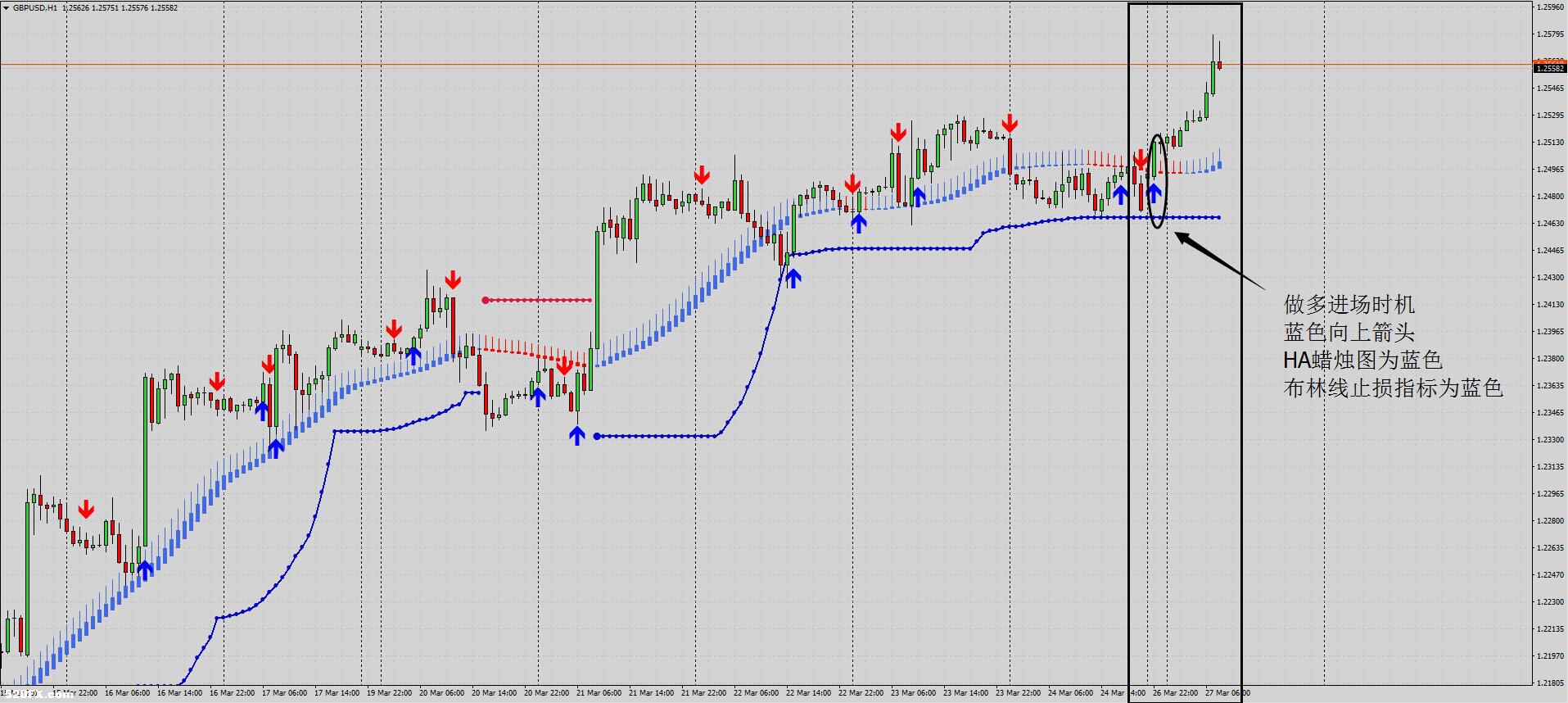Click the blue up arrow inside black ellipse

1155,193
